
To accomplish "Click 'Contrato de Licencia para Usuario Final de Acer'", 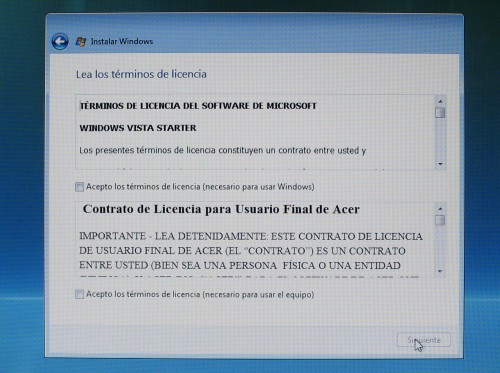I will [x=221, y=209].
